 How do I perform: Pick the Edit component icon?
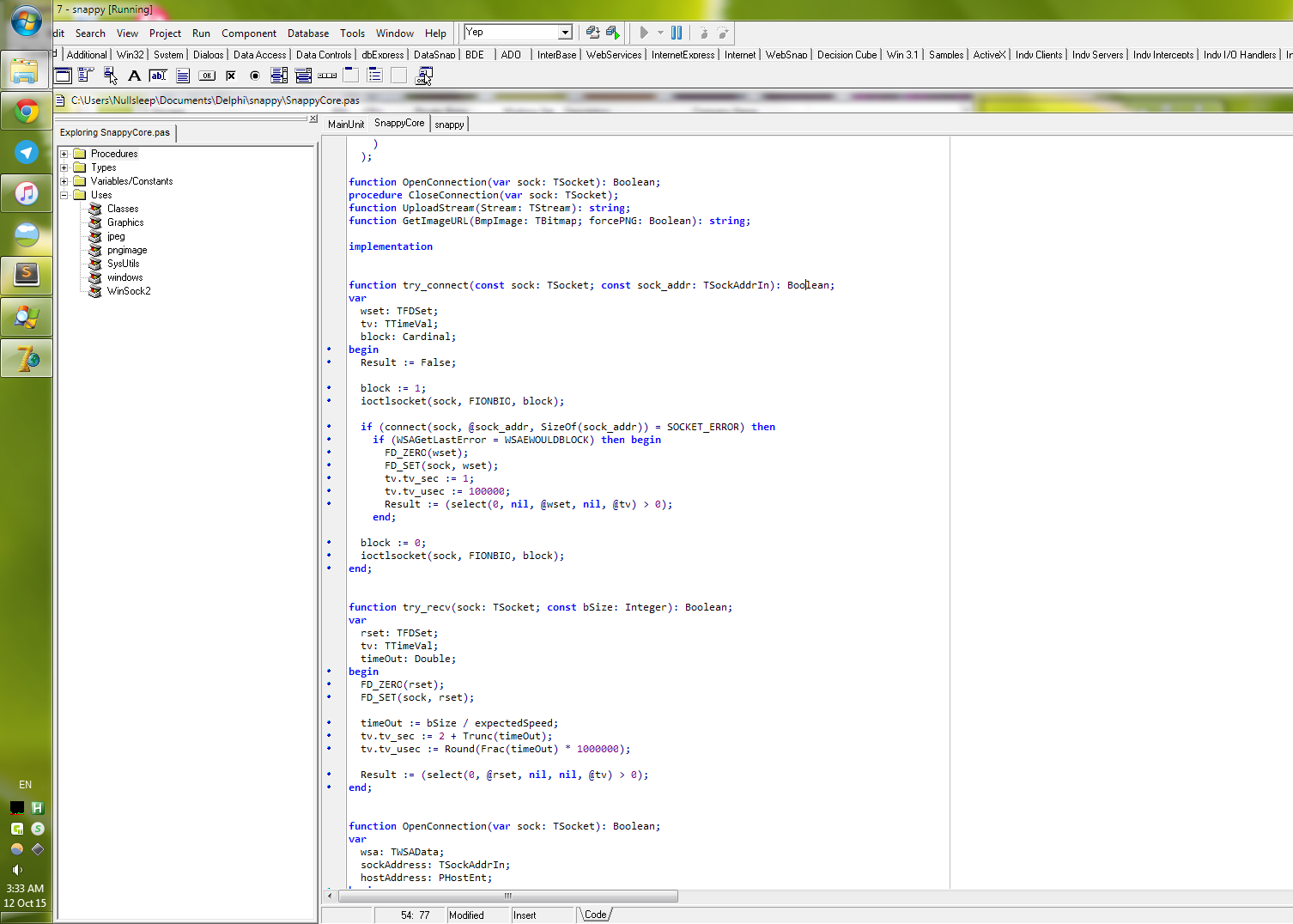point(158,76)
